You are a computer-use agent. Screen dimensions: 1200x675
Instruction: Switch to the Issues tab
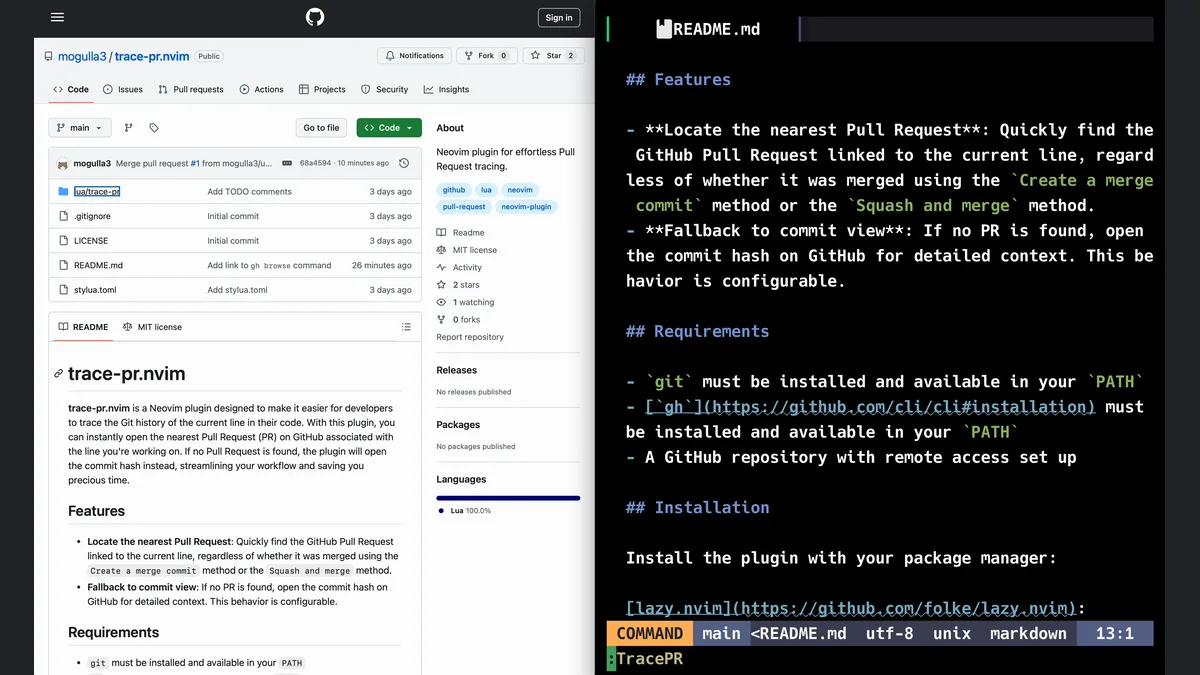[123, 89]
